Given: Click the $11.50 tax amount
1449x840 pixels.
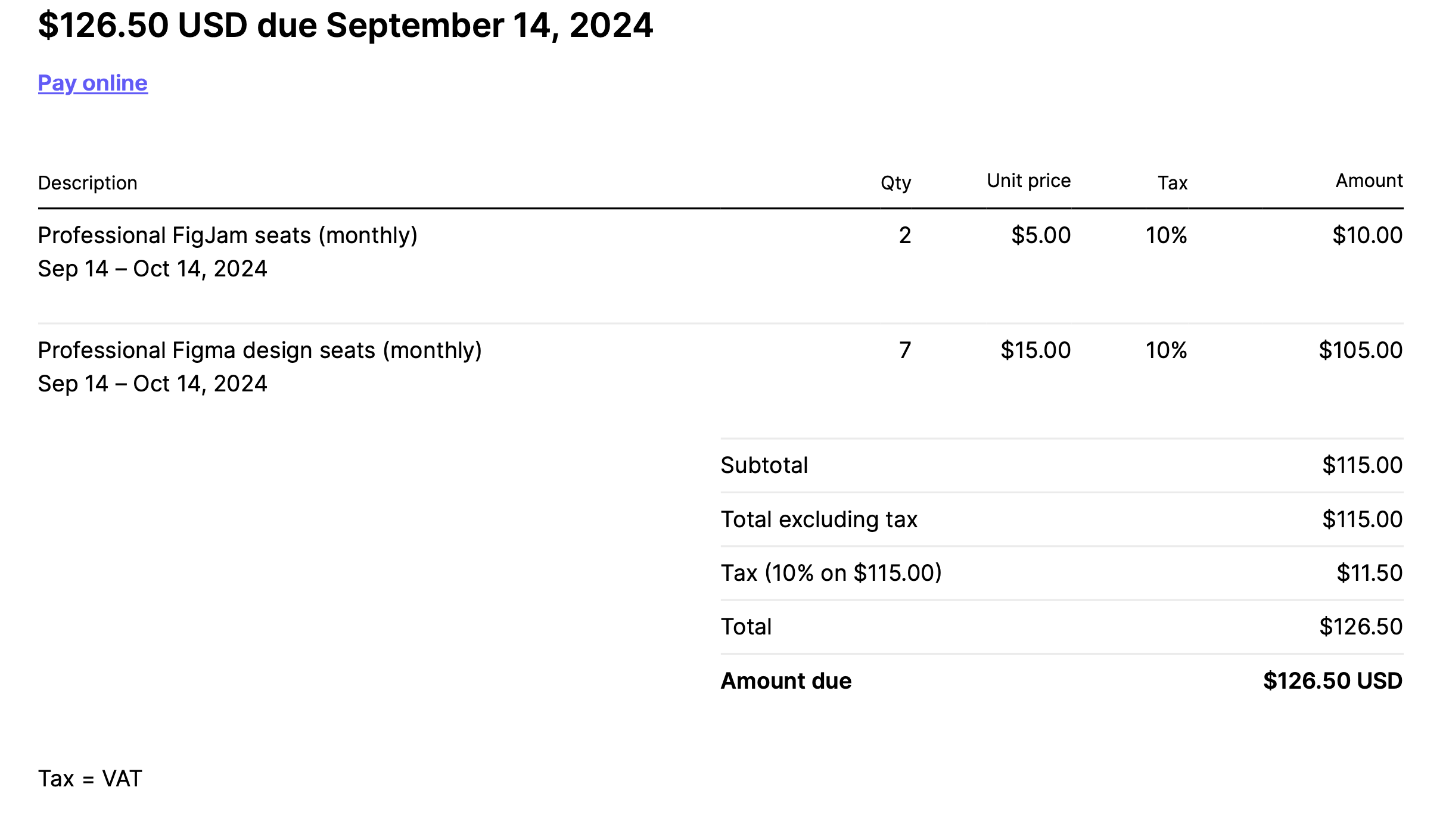Looking at the screenshot, I should 1369,573.
